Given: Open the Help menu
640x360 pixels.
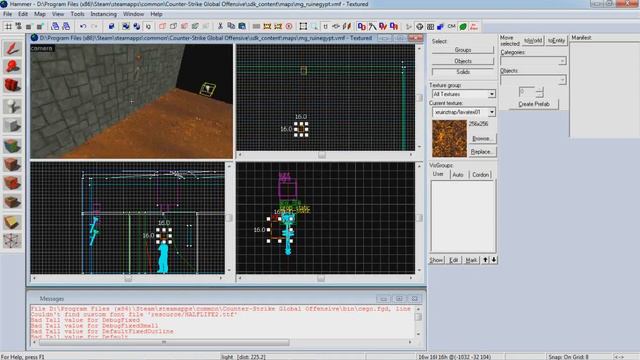Looking at the screenshot, I should (156, 14).
